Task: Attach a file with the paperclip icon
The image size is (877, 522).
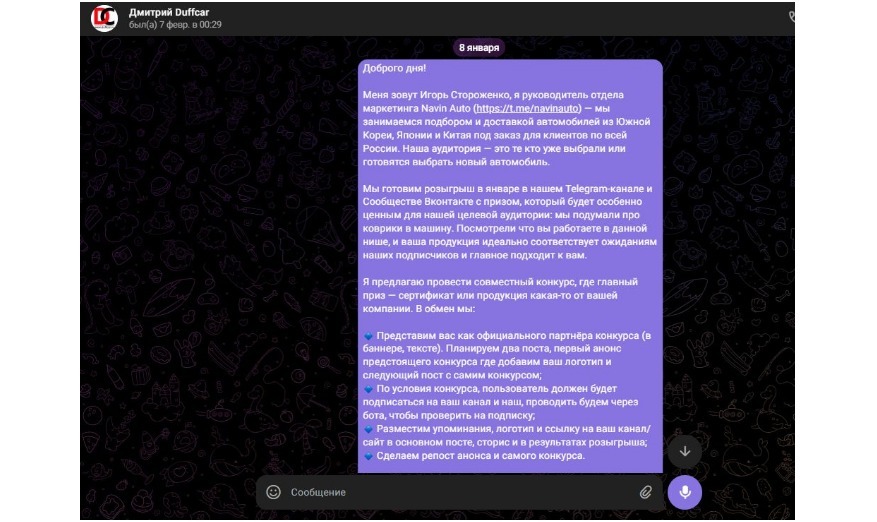Action: pos(645,492)
